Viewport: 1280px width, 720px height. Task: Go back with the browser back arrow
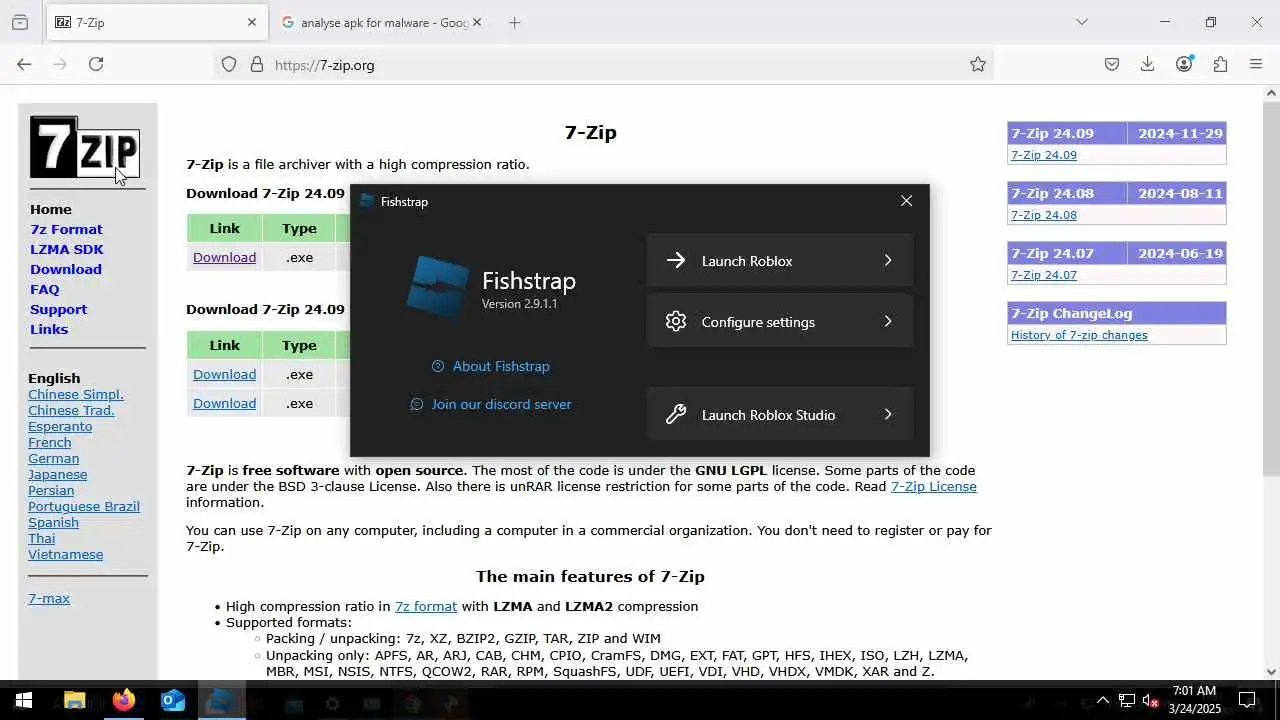click(24, 64)
